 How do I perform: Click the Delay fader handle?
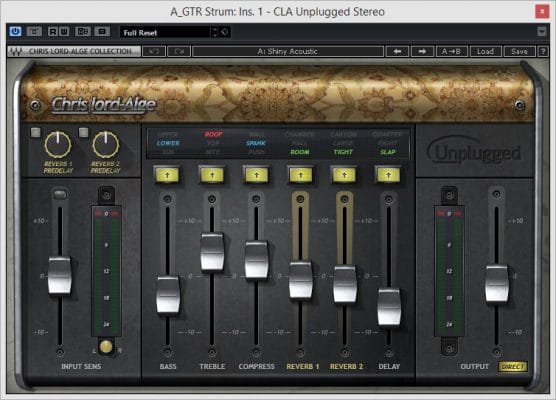[x=389, y=307]
